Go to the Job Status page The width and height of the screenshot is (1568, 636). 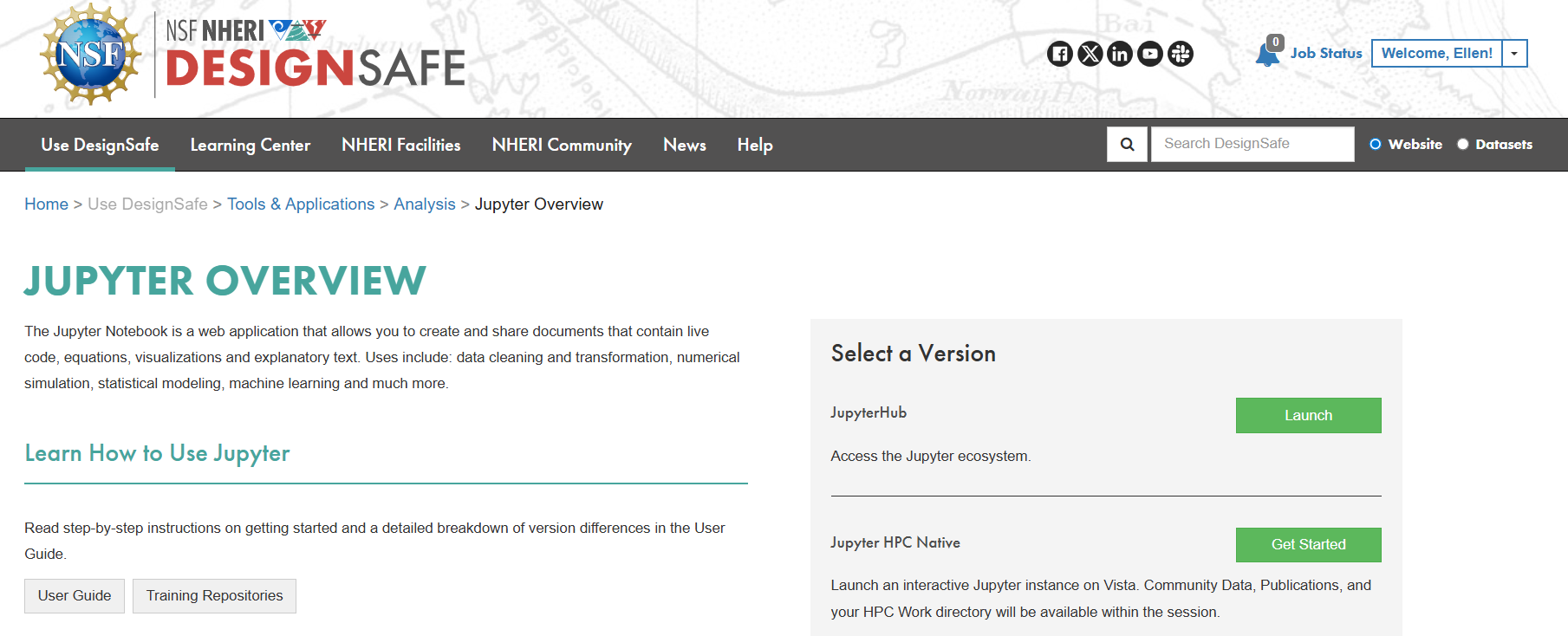[1326, 53]
